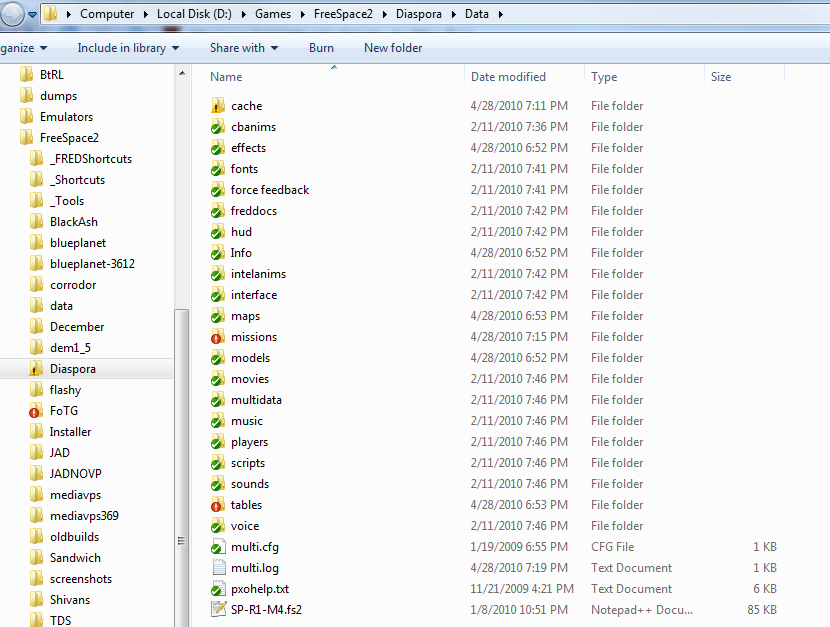The image size is (830, 627).
Task: Select FreeSpace2 in navigation tree
Action: pyautogui.click(x=69, y=138)
